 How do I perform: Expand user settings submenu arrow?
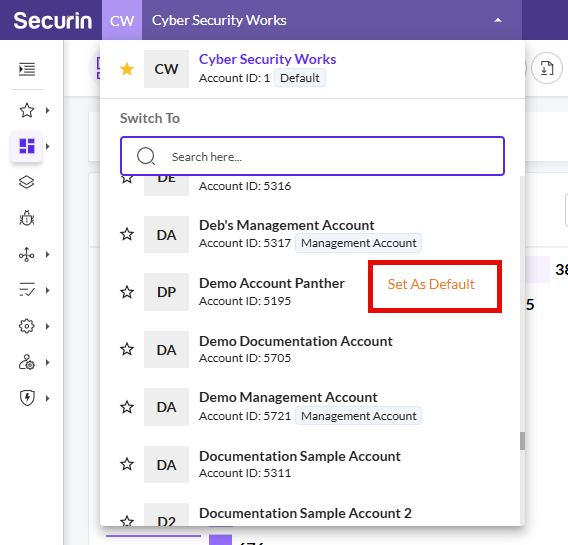(x=47, y=362)
